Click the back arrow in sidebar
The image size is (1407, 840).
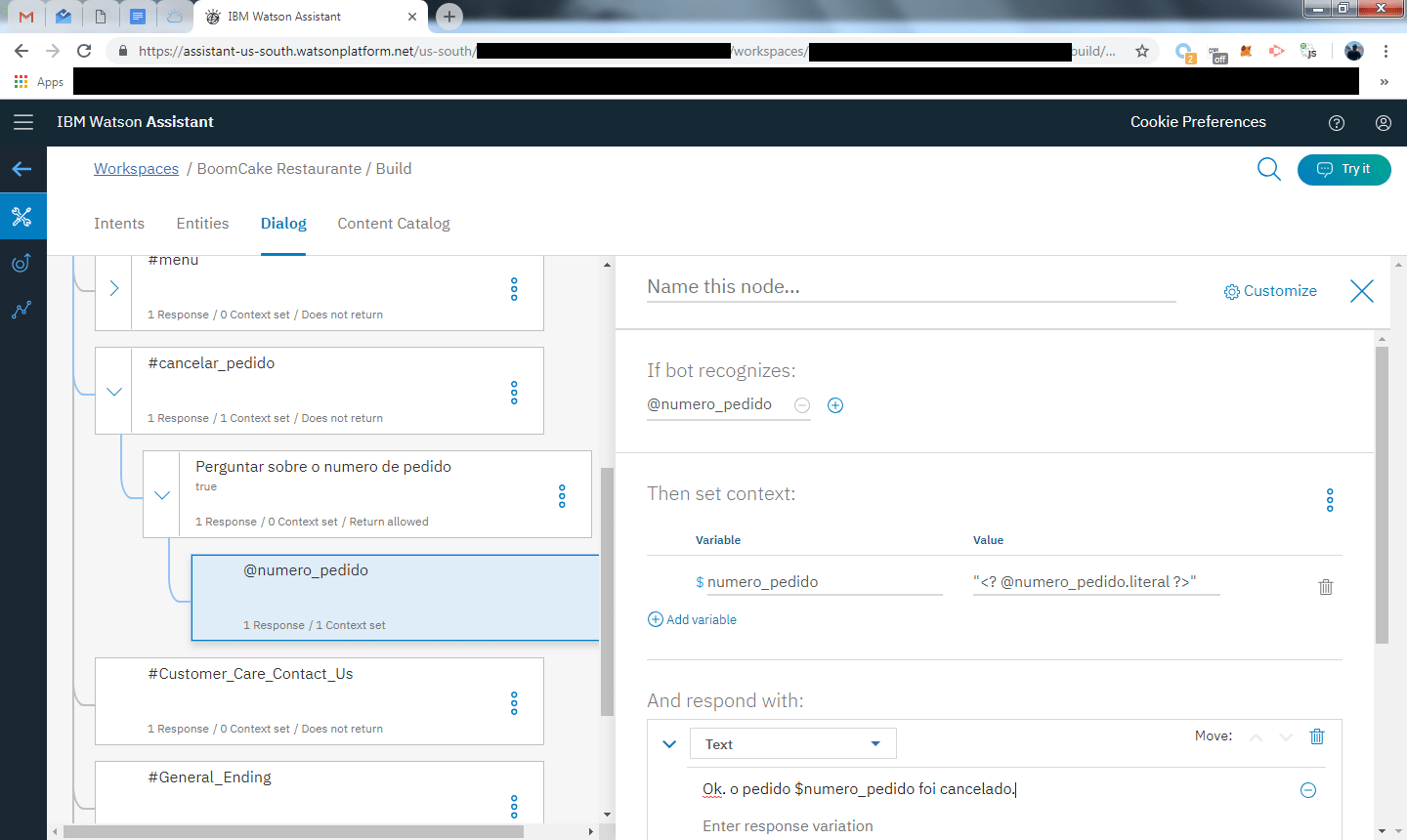point(22,169)
